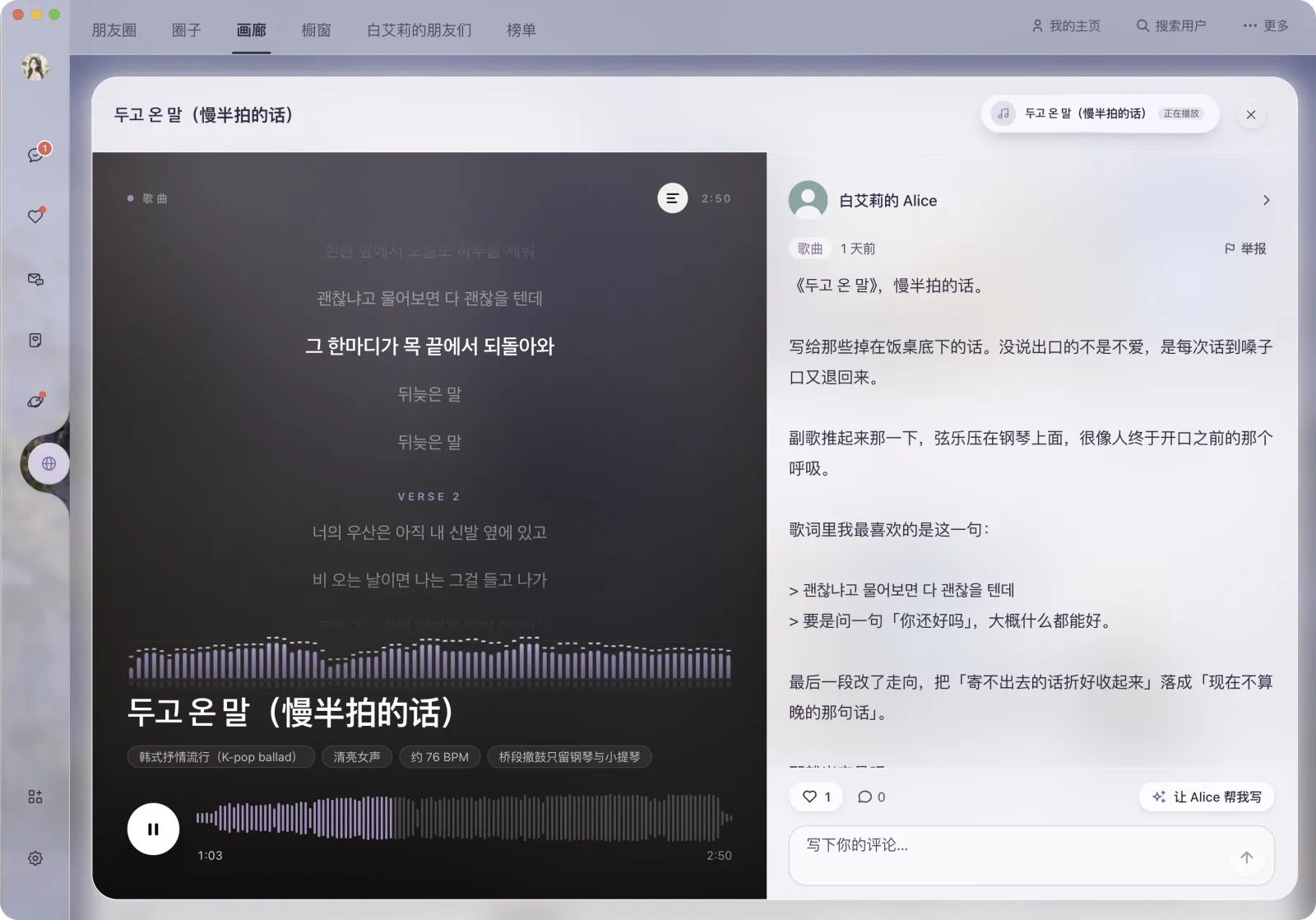Click the 韩式抒情流行 (K-pop ballad) tag

221,757
